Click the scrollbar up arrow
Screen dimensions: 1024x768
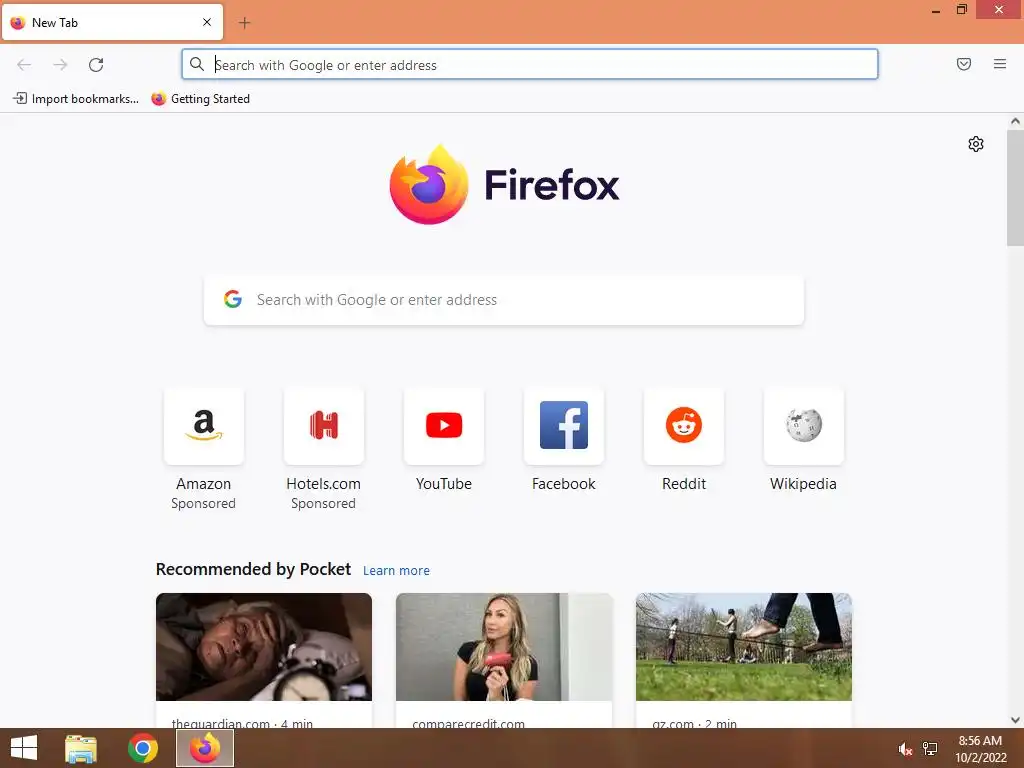point(1015,121)
